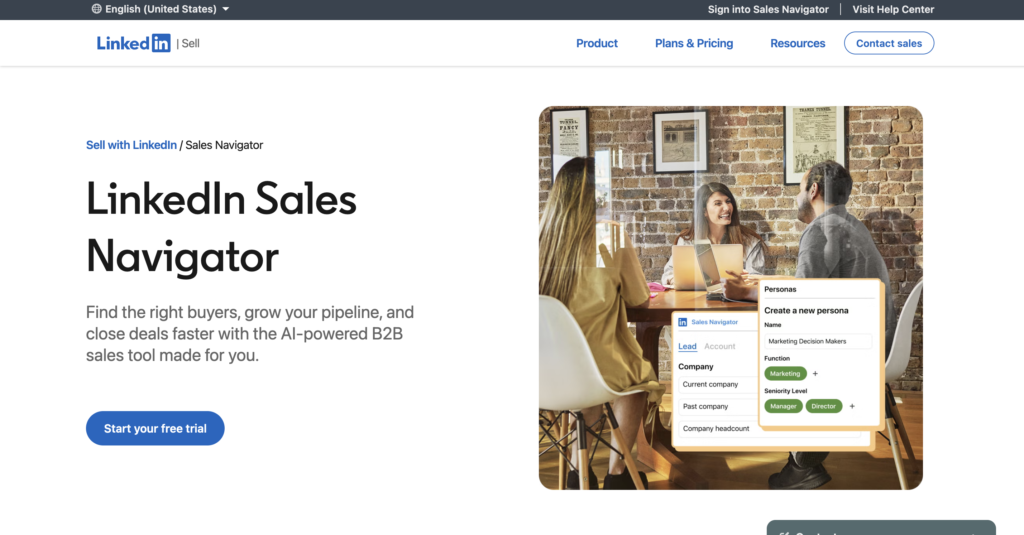Click the Start your free trial button
This screenshot has height=535, width=1024.
point(155,429)
